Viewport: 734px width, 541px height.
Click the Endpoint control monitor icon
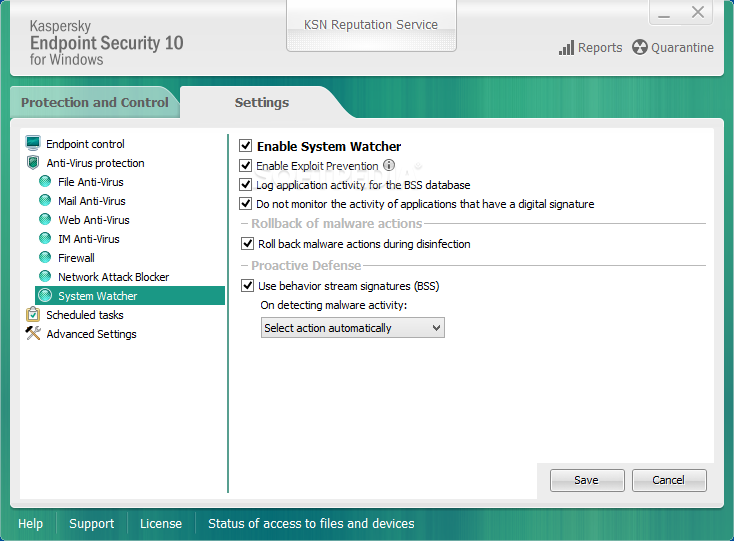[x=33, y=143]
